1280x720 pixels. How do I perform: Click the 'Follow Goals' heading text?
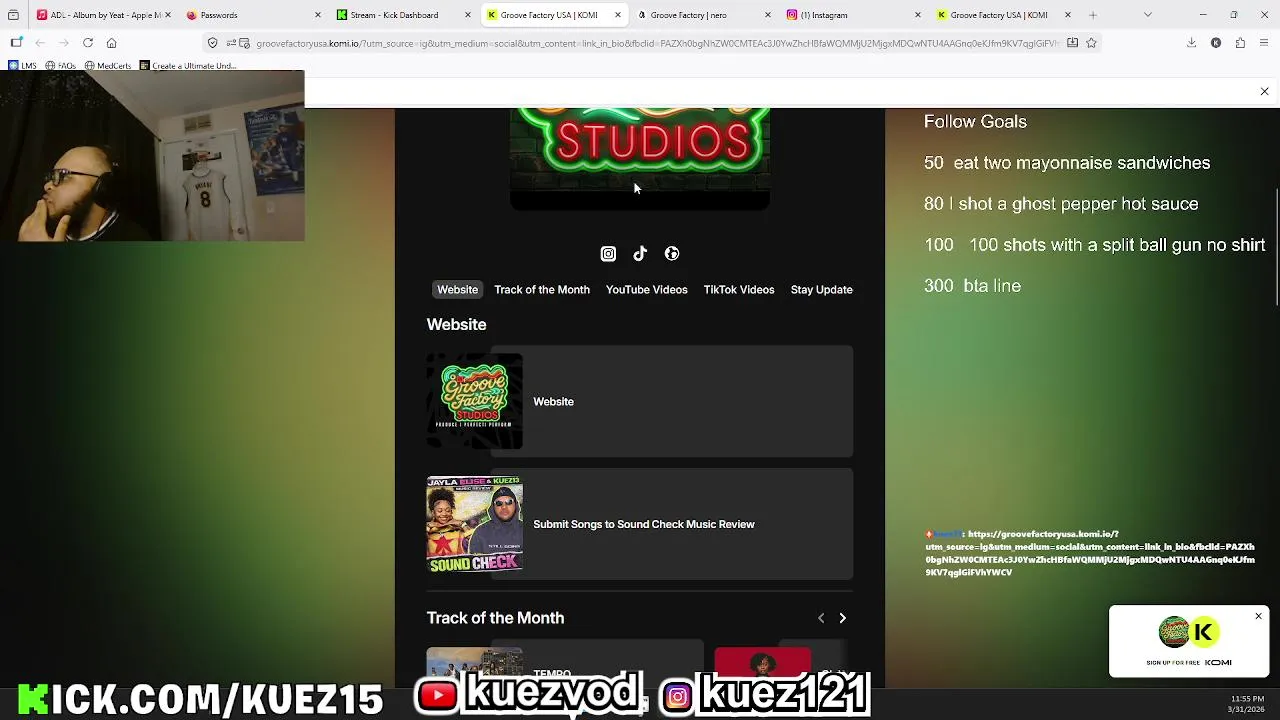(975, 121)
